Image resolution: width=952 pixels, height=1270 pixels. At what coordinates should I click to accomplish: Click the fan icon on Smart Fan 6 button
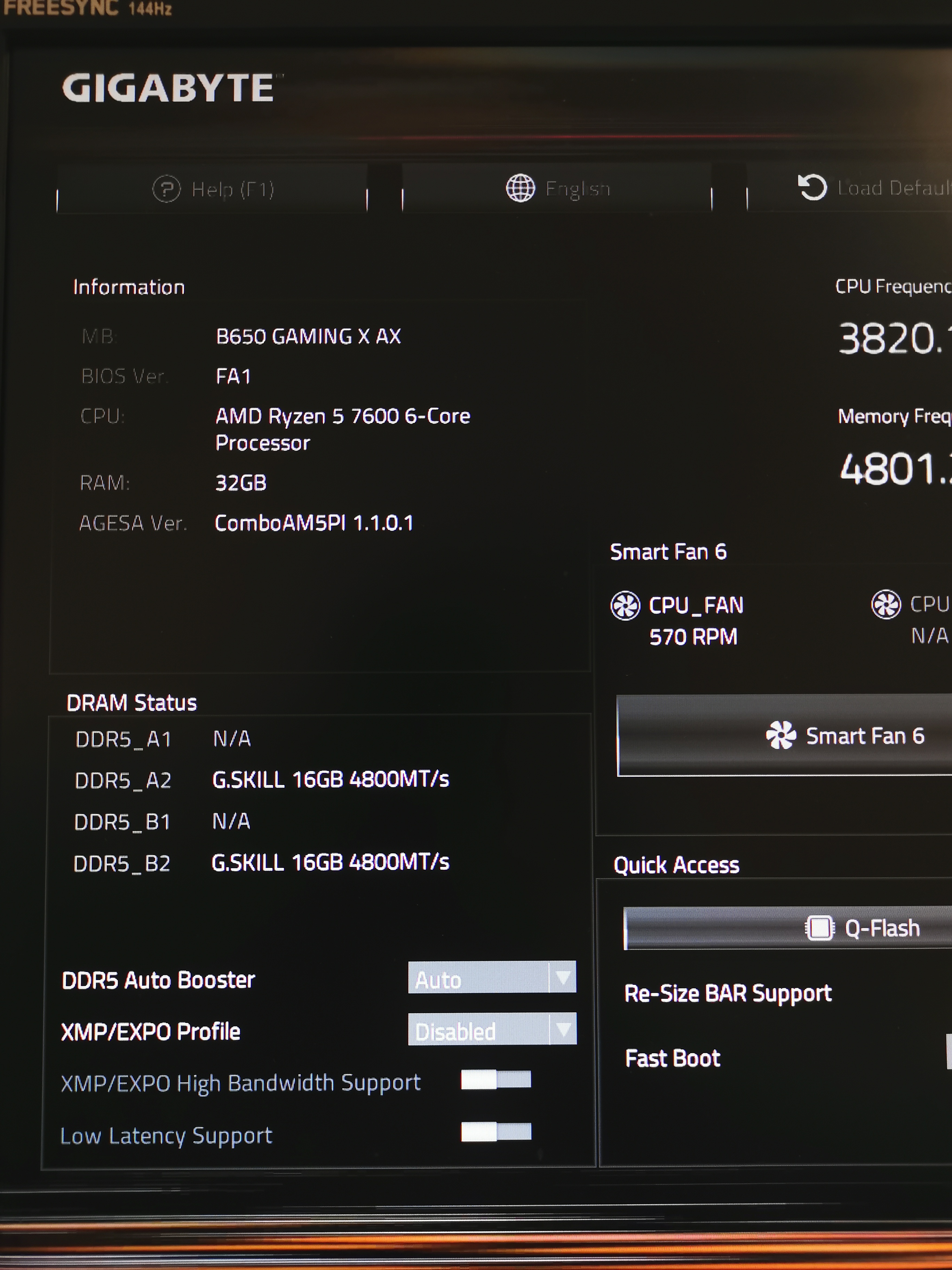pyautogui.click(x=780, y=736)
